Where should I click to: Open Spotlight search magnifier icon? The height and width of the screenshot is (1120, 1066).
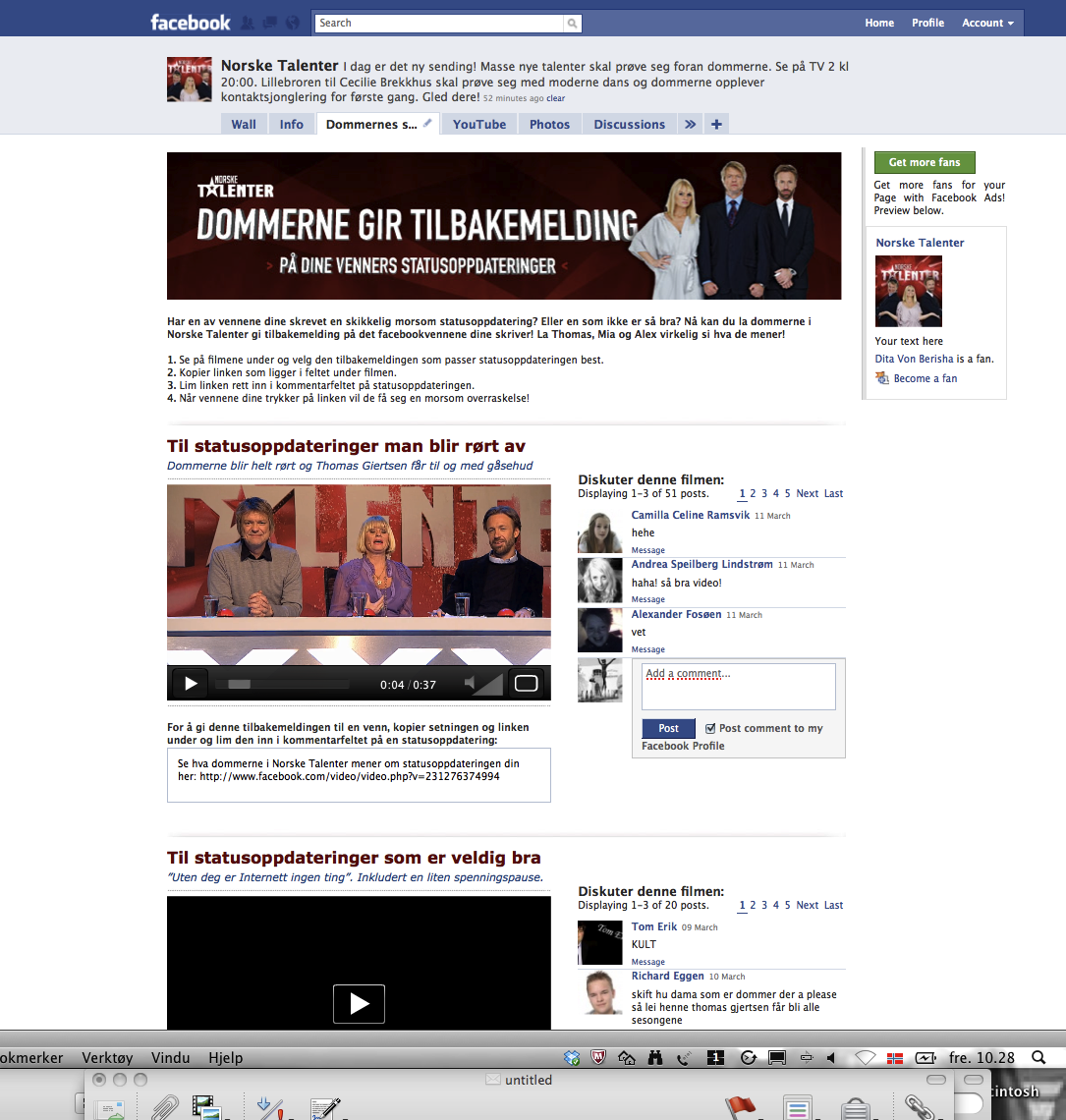point(1038,1058)
